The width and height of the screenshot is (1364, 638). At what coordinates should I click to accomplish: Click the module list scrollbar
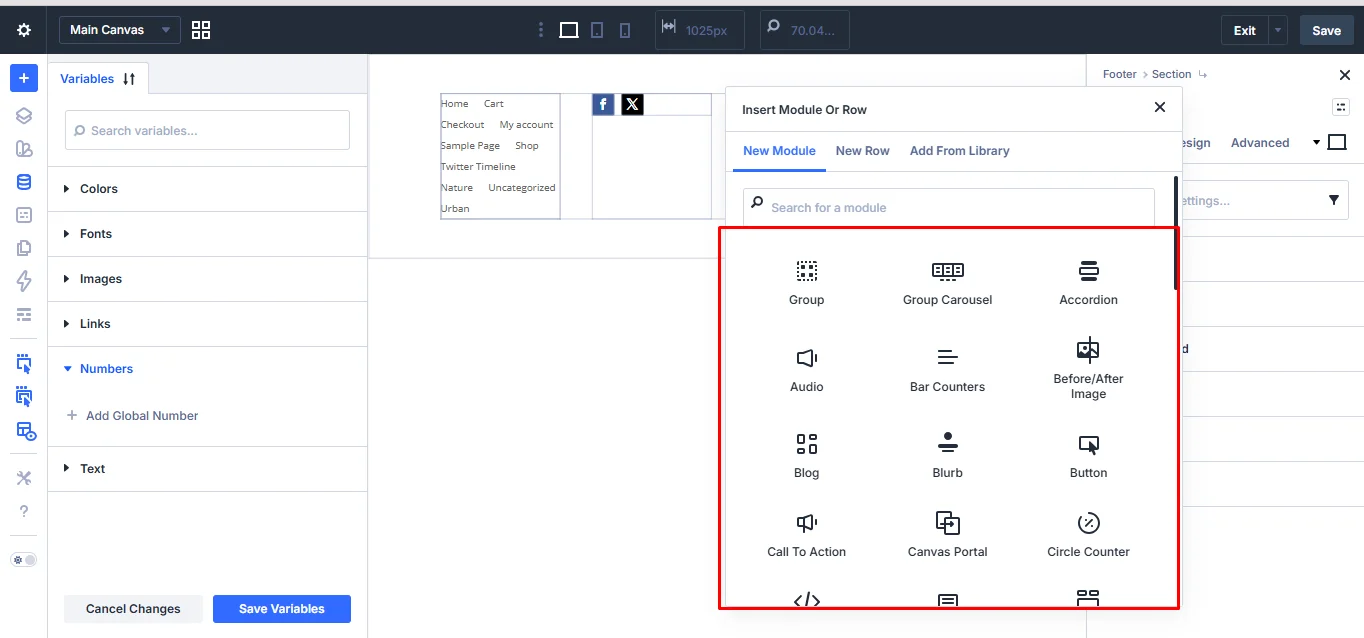click(x=1175, y=233)
